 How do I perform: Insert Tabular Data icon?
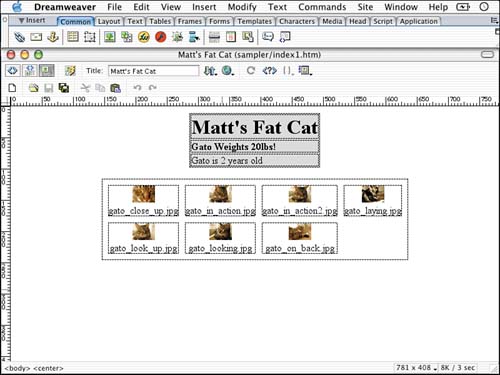[248, 37]
